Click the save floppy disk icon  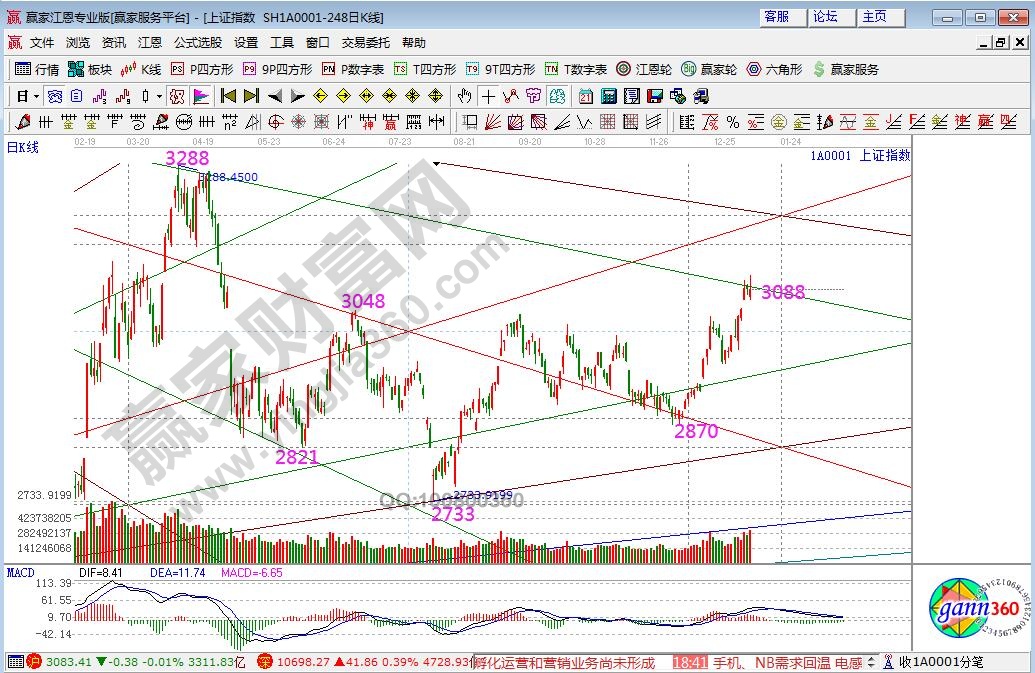click(x=654, y=96)
